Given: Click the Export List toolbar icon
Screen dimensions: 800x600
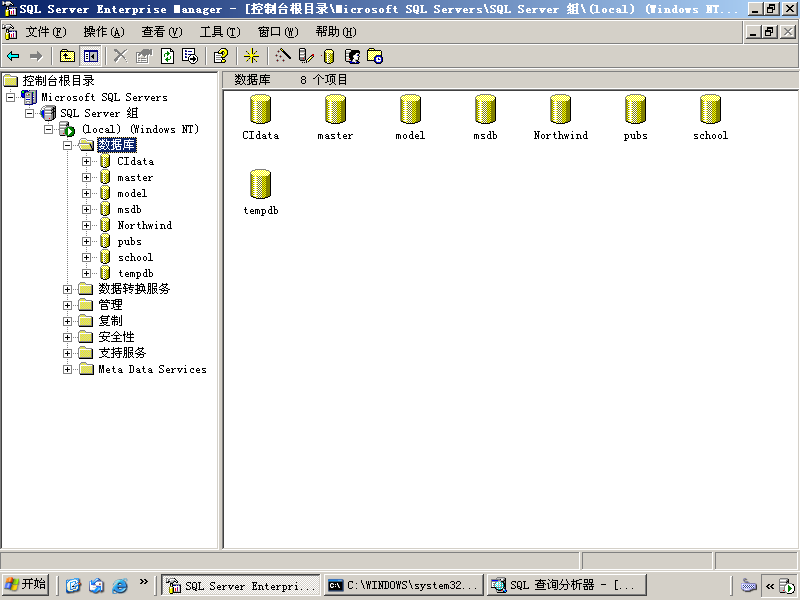Looking at the screenshot, I should (x=190, y=56).
